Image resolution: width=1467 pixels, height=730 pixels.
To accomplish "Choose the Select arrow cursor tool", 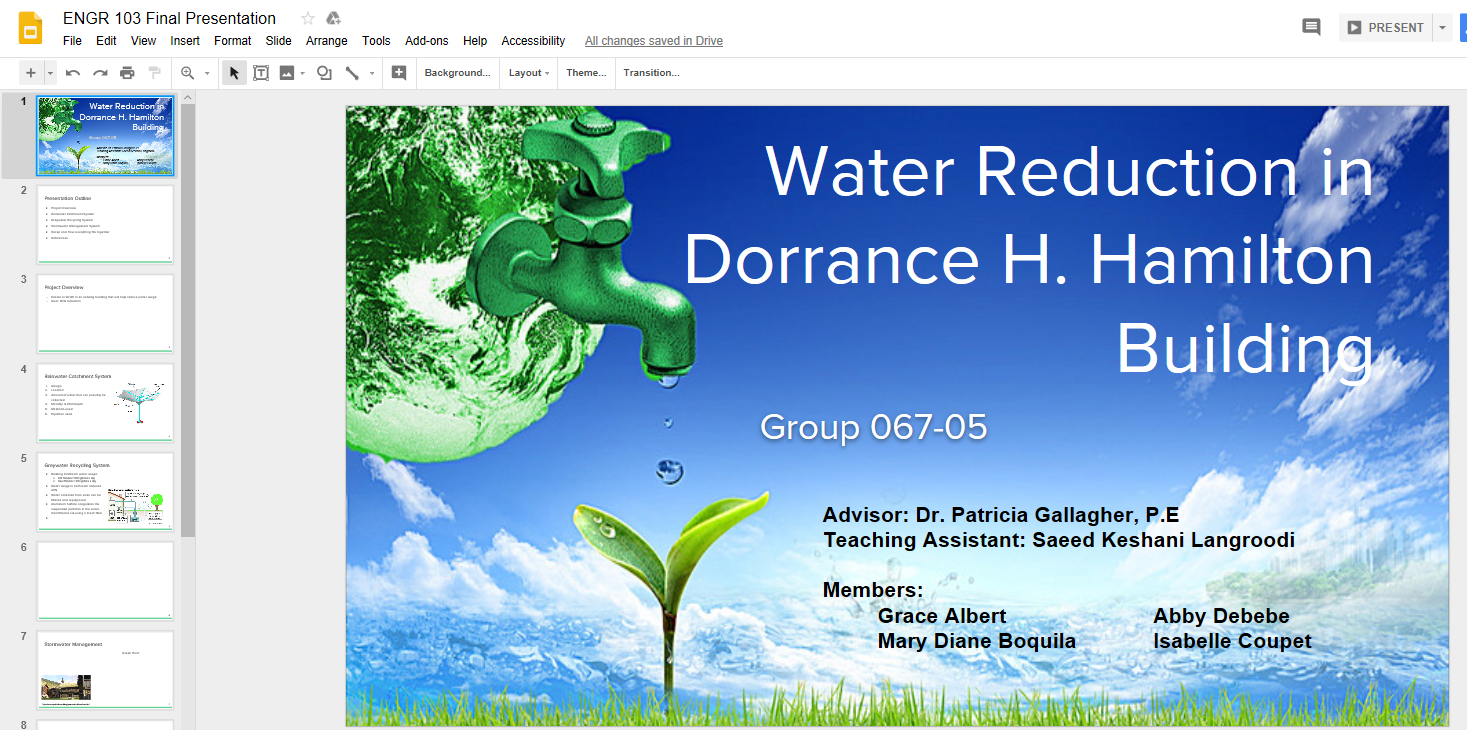I will (x=234, y=73).
